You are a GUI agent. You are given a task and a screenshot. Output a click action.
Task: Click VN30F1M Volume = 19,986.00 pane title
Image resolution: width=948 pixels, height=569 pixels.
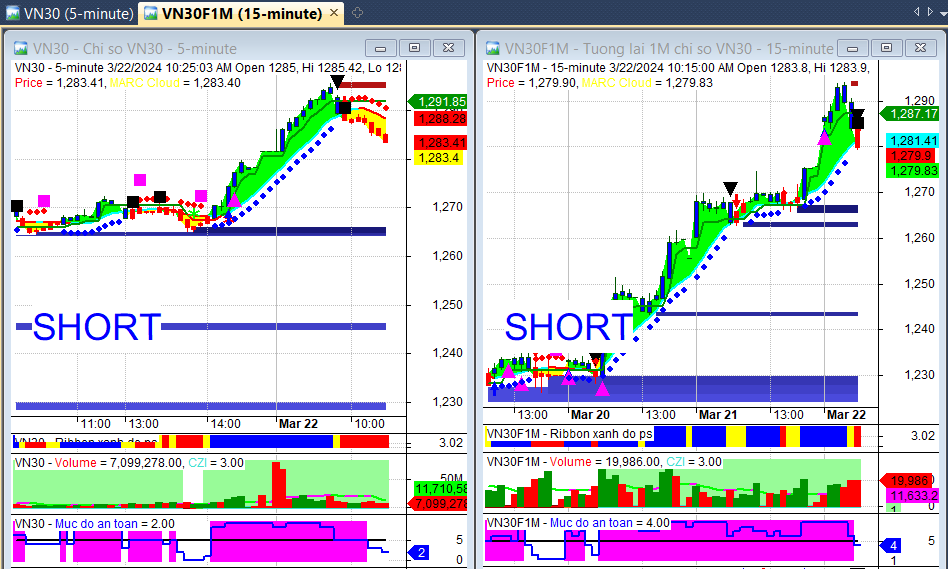coord(604,462)
